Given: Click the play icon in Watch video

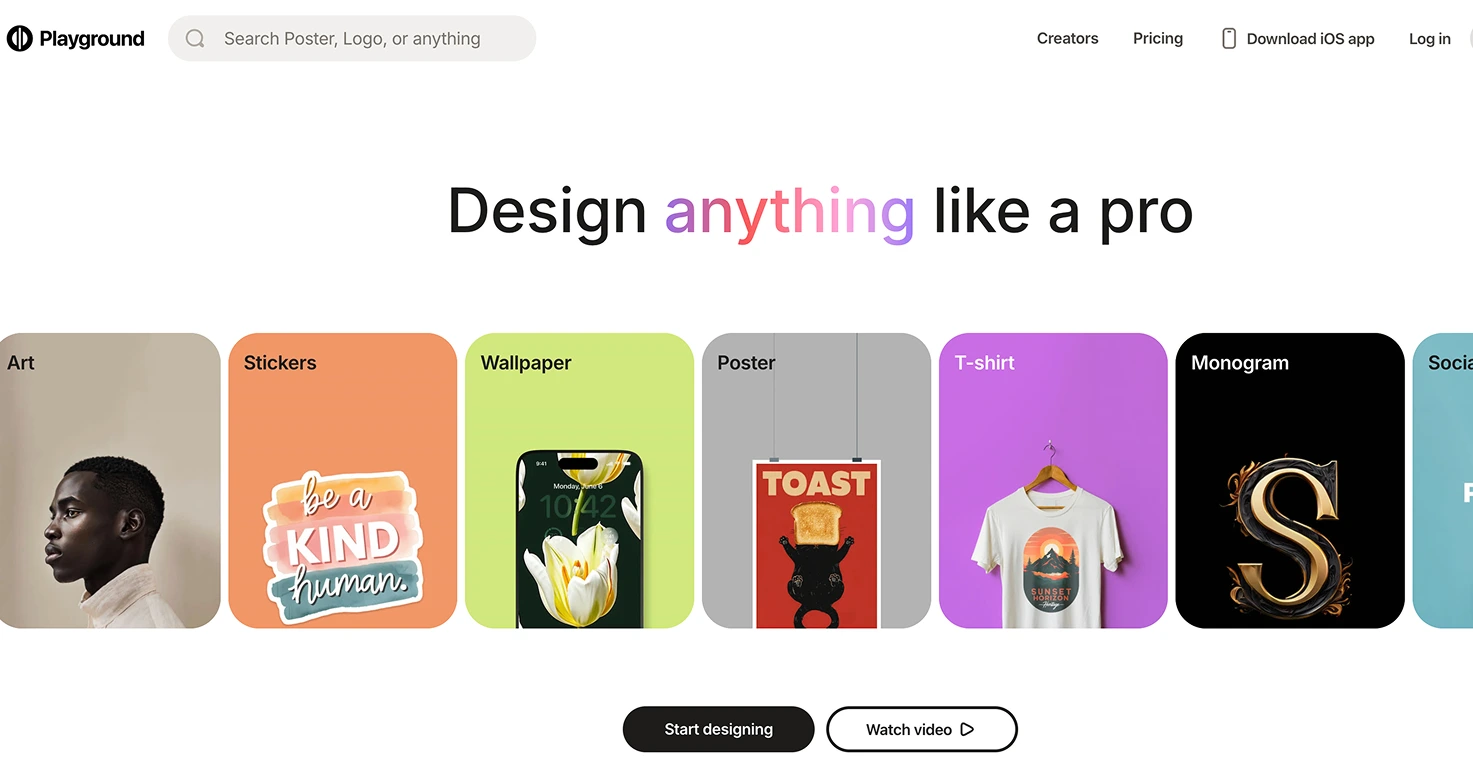Looking at the screenshot, I should [967, 729].
